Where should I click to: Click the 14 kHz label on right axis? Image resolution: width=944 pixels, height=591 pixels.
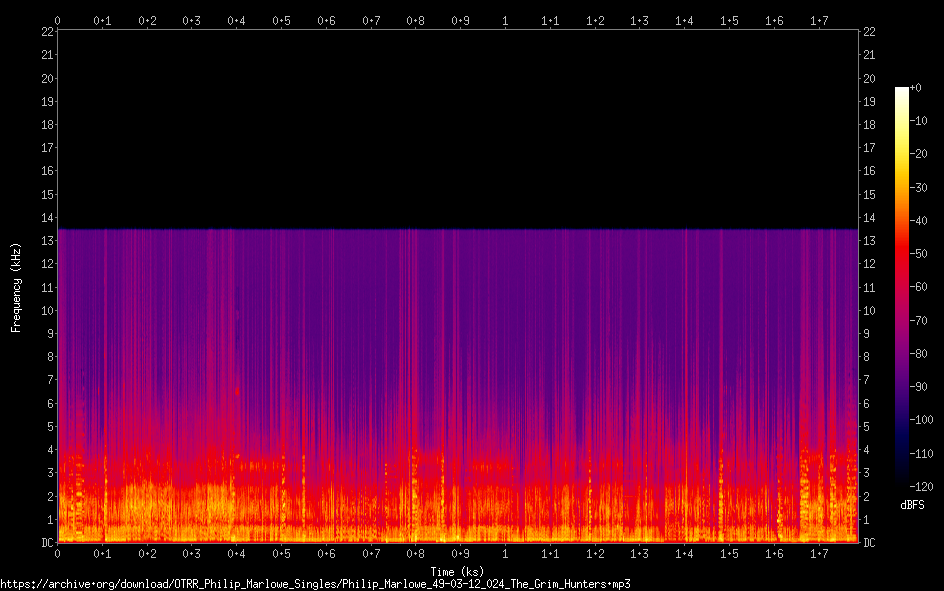click(869, 218)
